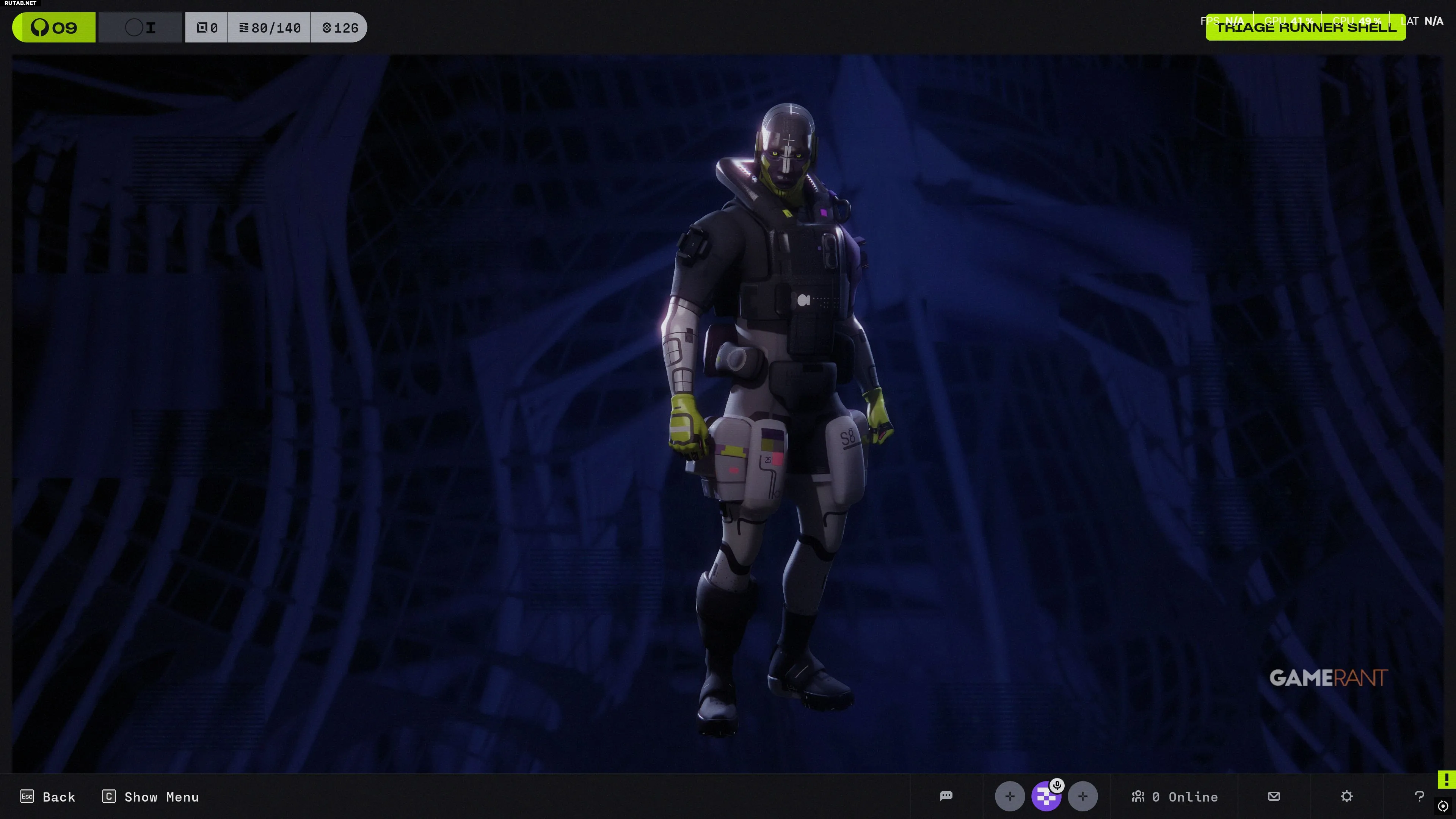
Task: Click Show Menu option
Action: tap(162, 797)
